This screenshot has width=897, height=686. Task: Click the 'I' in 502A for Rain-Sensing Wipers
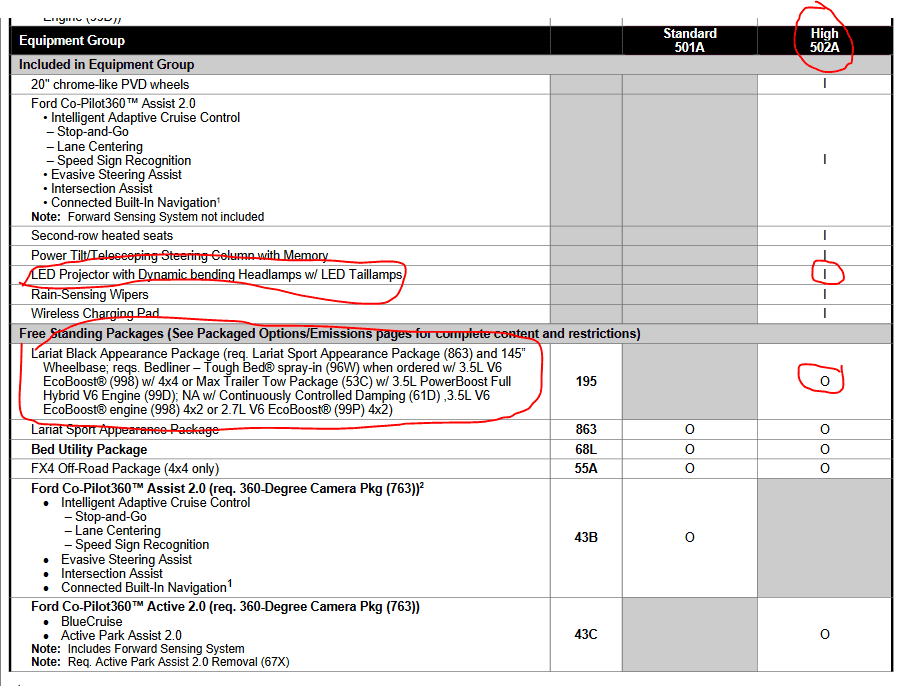click(x=824, y=294)
